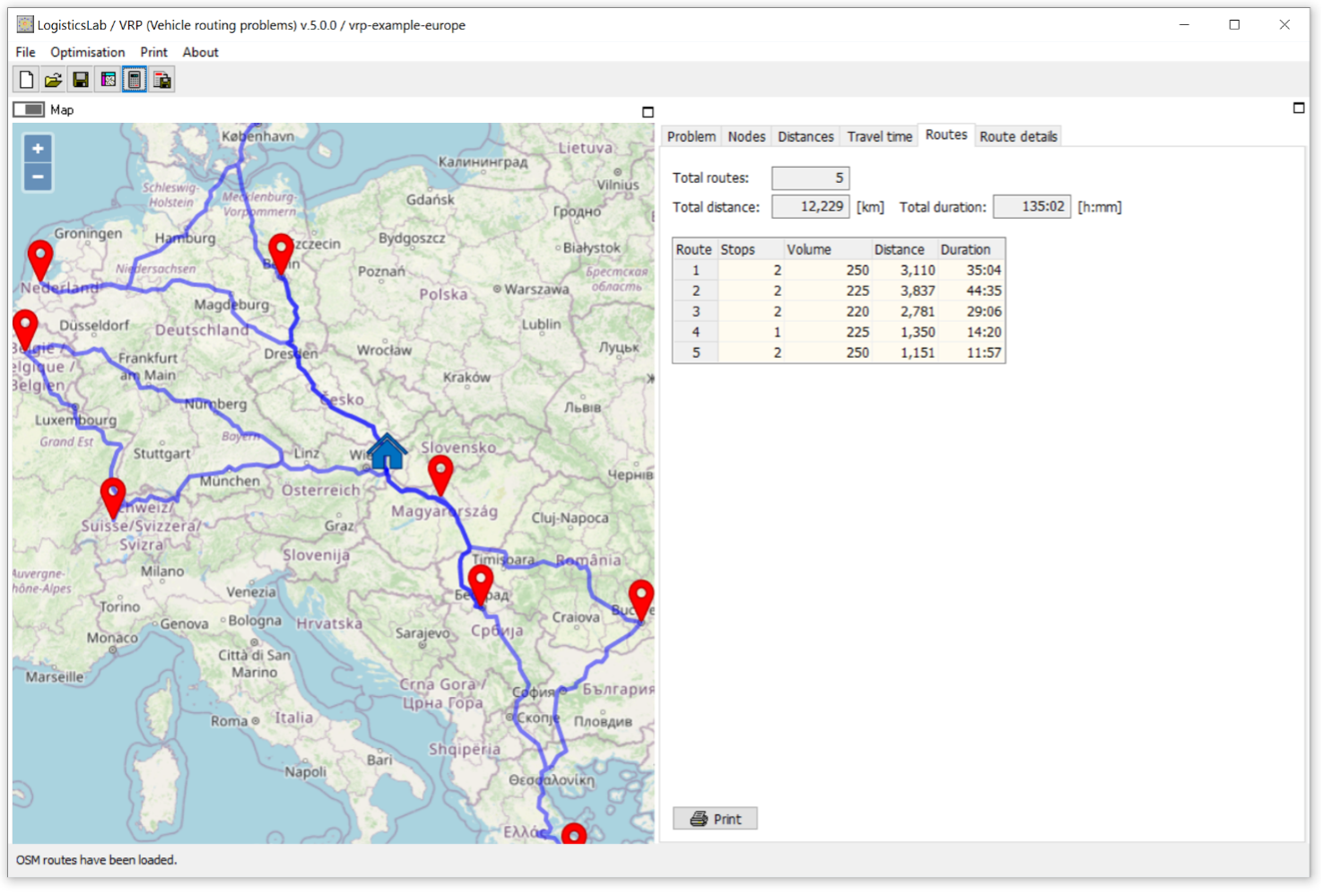Maximize the right results panel
Viewport: 1323px width, 896px height.
click(x=1298, y=109)
